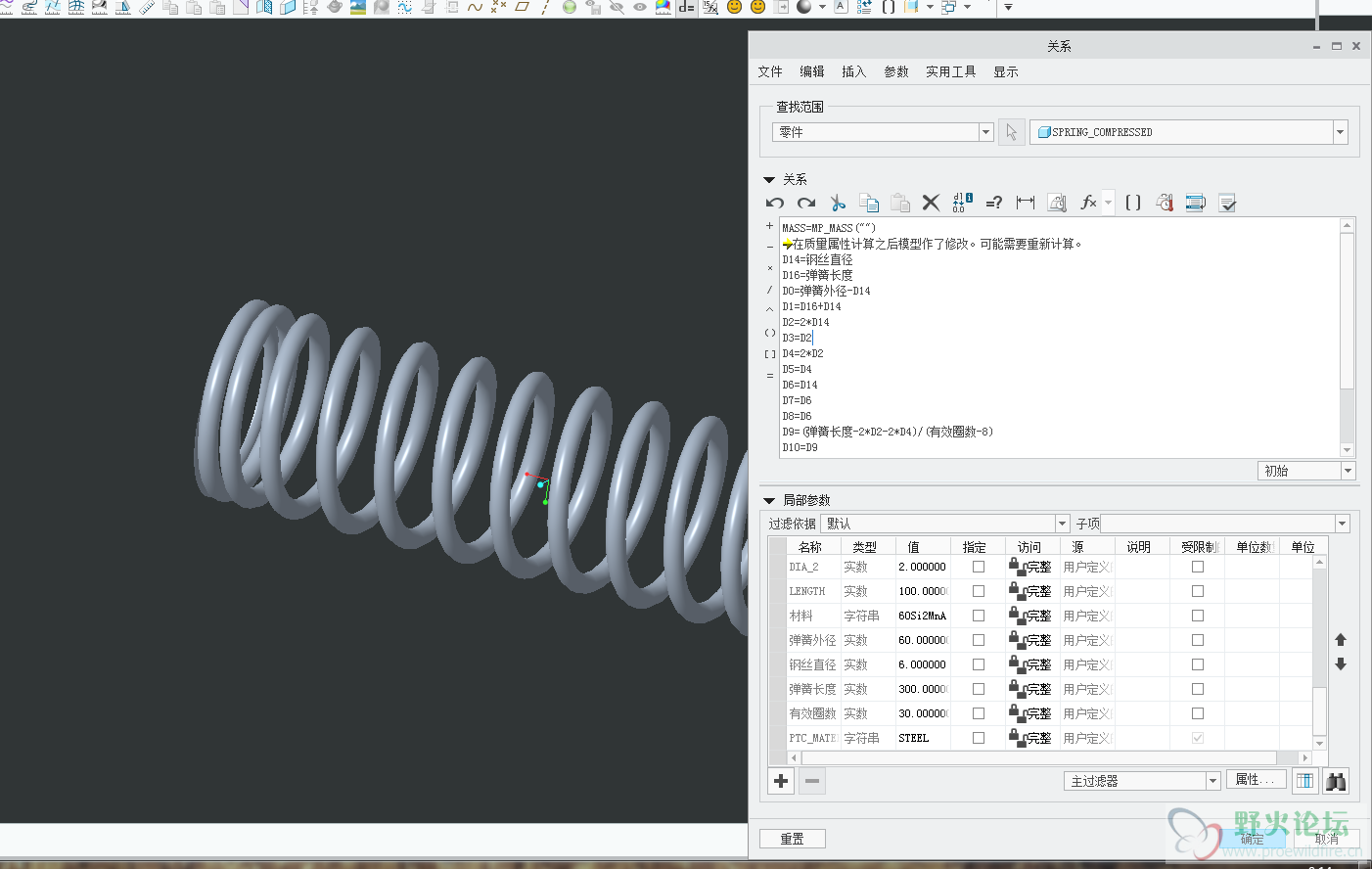Screen dimensions: 1372x869
Task: Delete selected relation with X icon
Action: click(931, 203)
